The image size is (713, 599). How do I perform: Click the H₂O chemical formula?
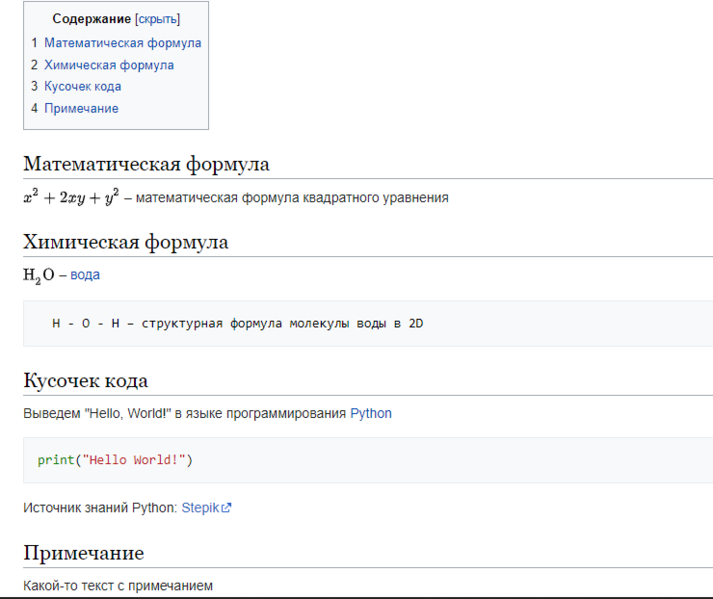pyautogui.click(x=39, y=275)
